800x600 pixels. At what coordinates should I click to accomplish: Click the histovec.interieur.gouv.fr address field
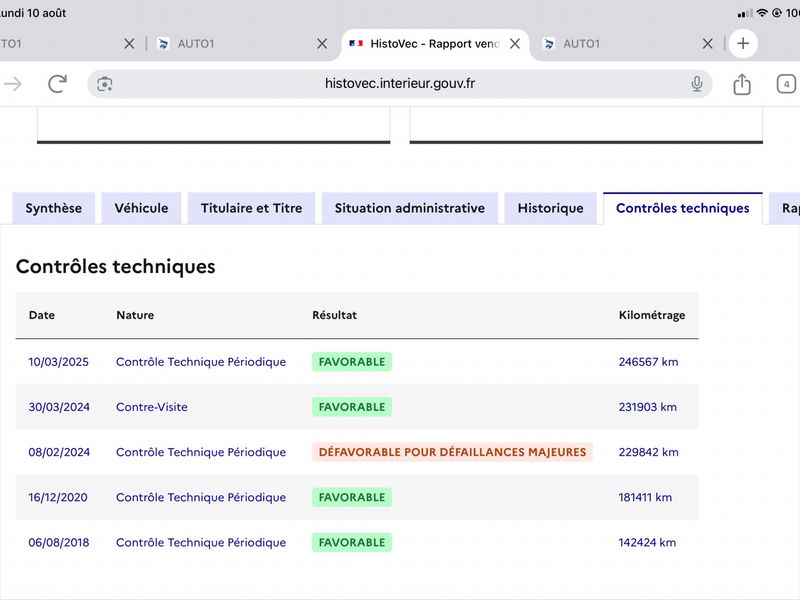[x=399, y=84]
